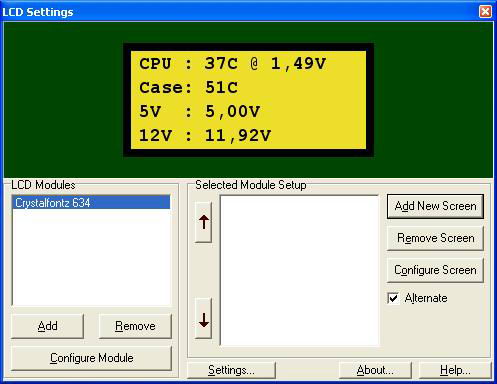
Task: Select Crystalfontz 634 in LCD Modules list
Action: click(x=91, y=203)
